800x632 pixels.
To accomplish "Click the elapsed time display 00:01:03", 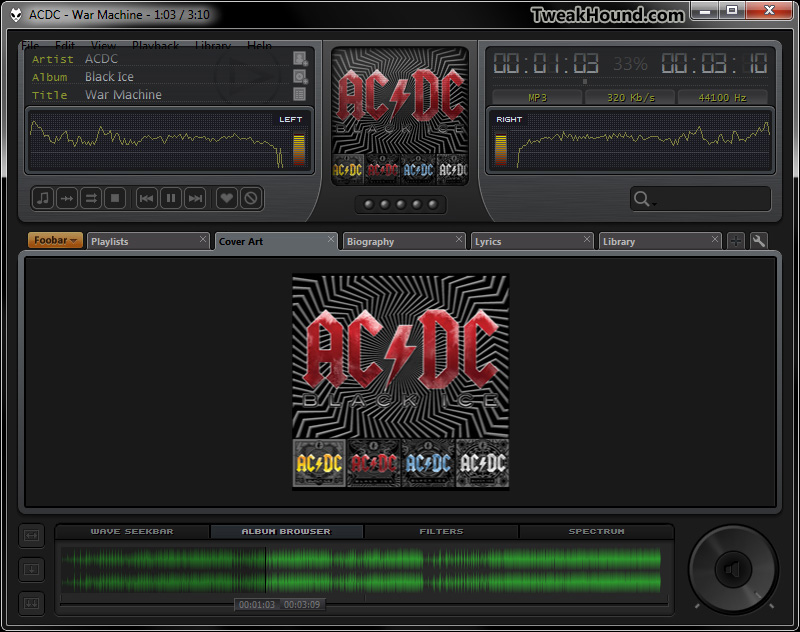I will 545,64.
